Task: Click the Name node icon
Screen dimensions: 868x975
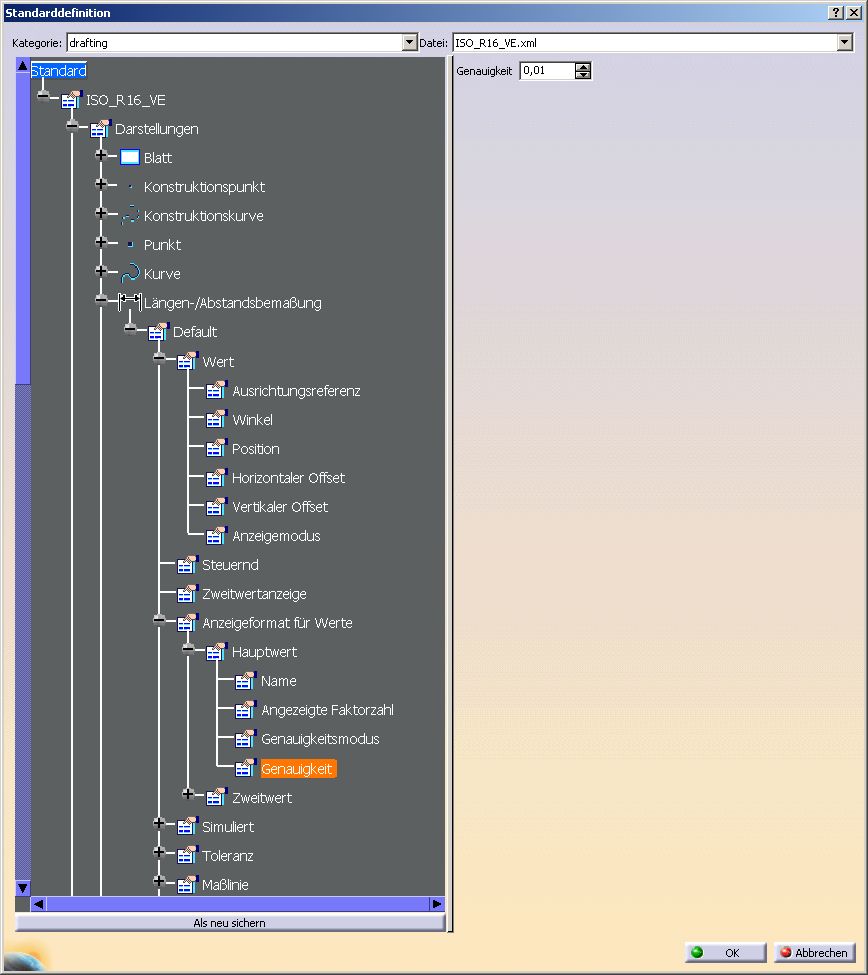Action: pyautogui.click(x=246, y=680)
